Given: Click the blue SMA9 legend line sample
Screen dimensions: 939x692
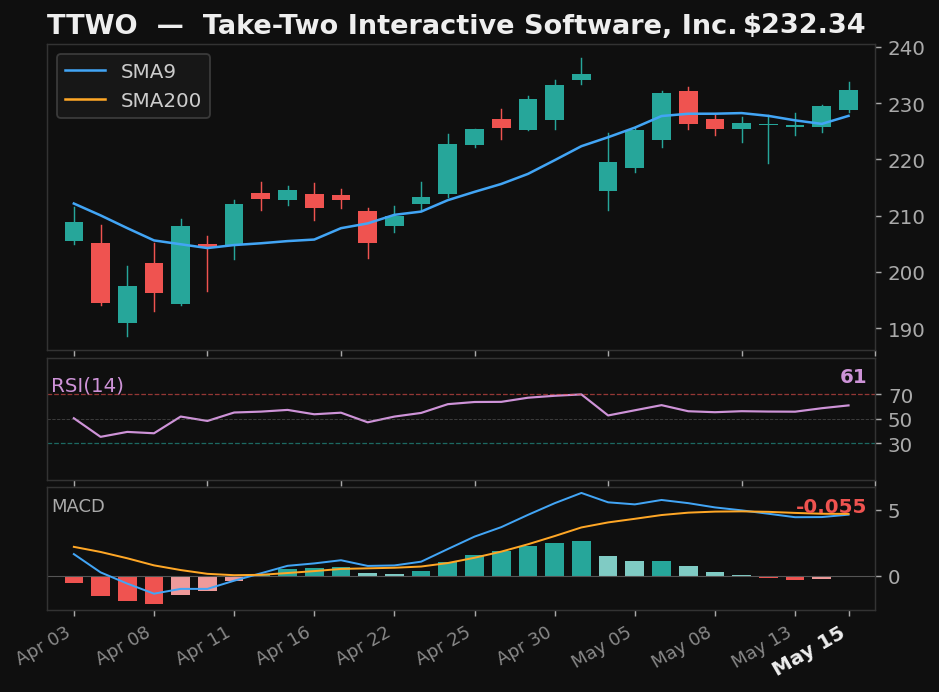Looking at the screenshot, I should point(86,71).
